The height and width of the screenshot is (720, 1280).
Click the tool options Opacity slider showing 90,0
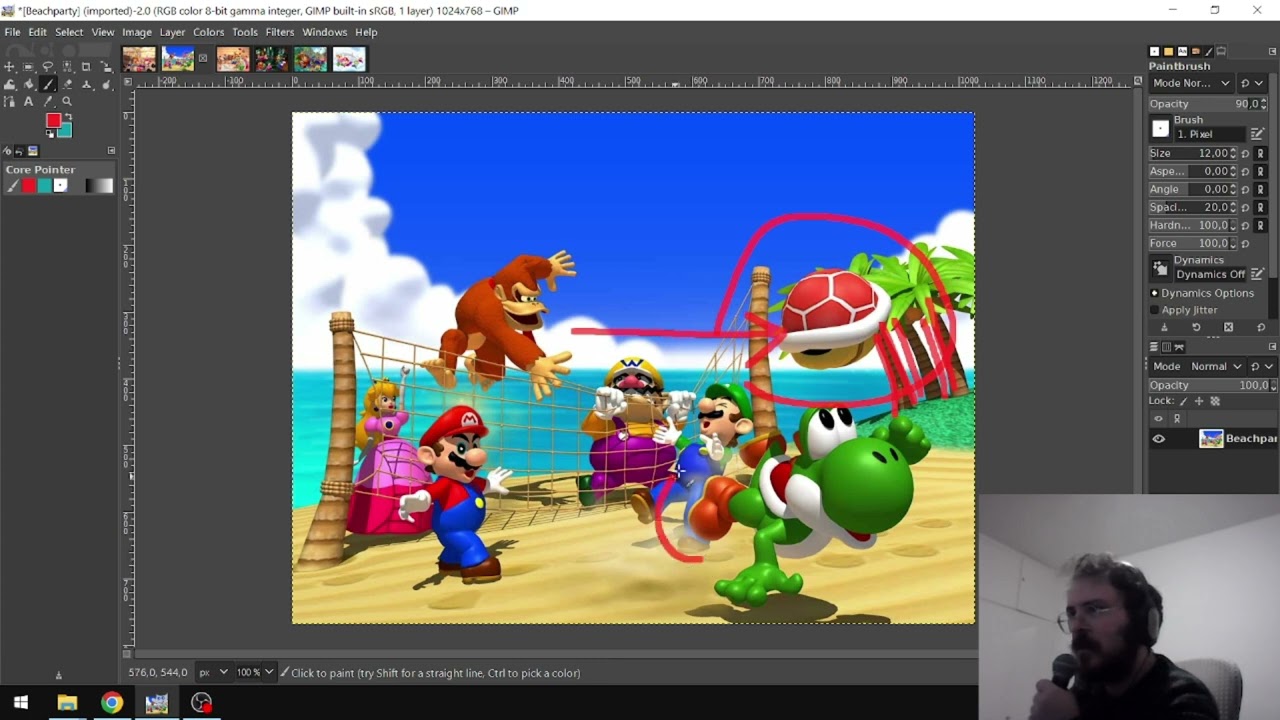[1208, 104]
